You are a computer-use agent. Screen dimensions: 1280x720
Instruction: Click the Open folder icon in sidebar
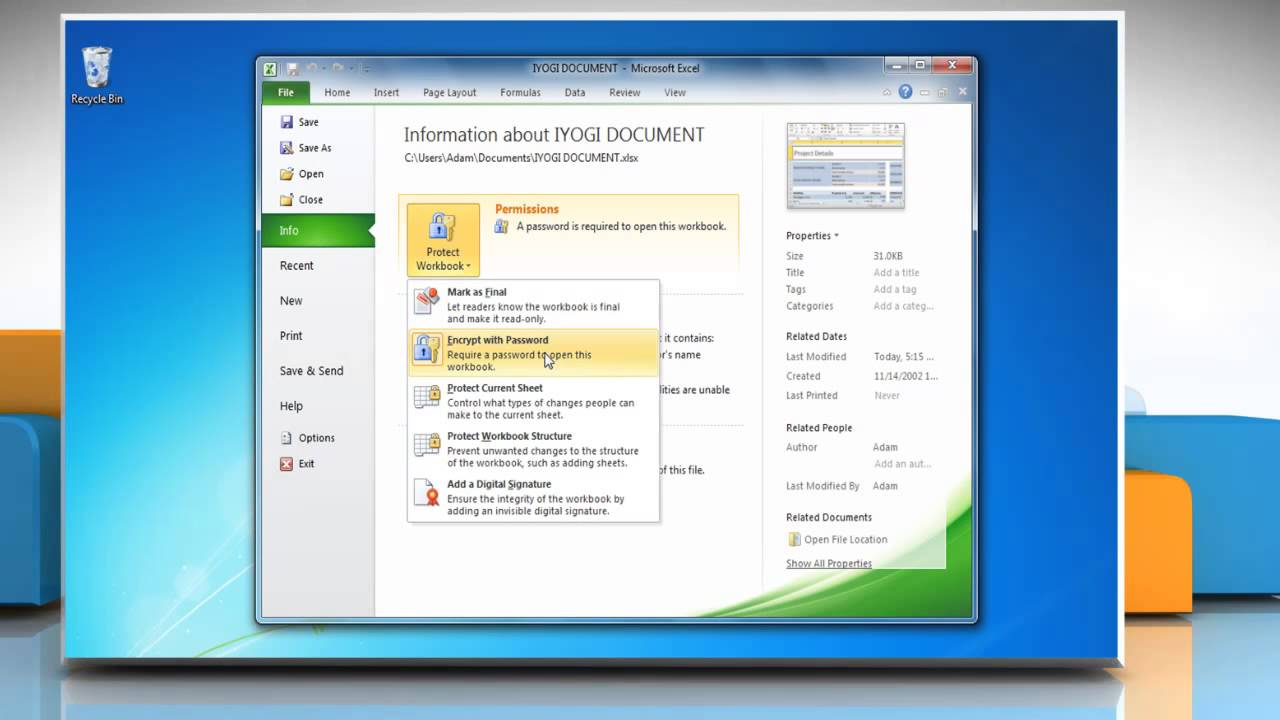tap(287, 174)
